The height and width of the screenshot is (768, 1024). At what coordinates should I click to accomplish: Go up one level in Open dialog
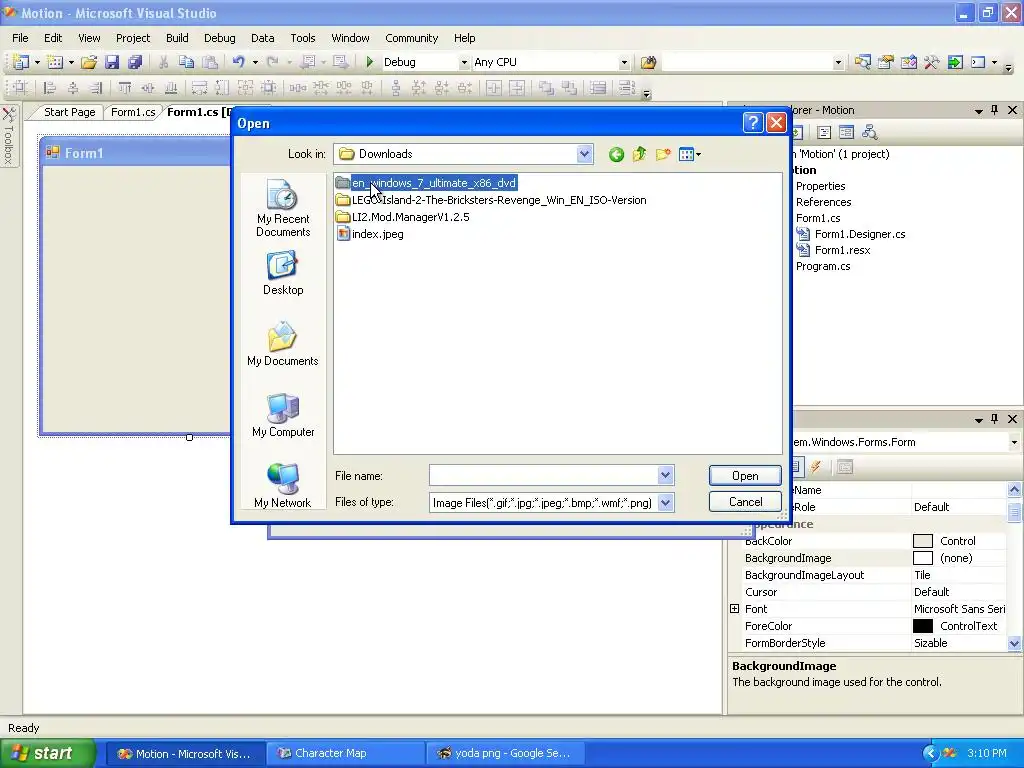click(639, 155)
